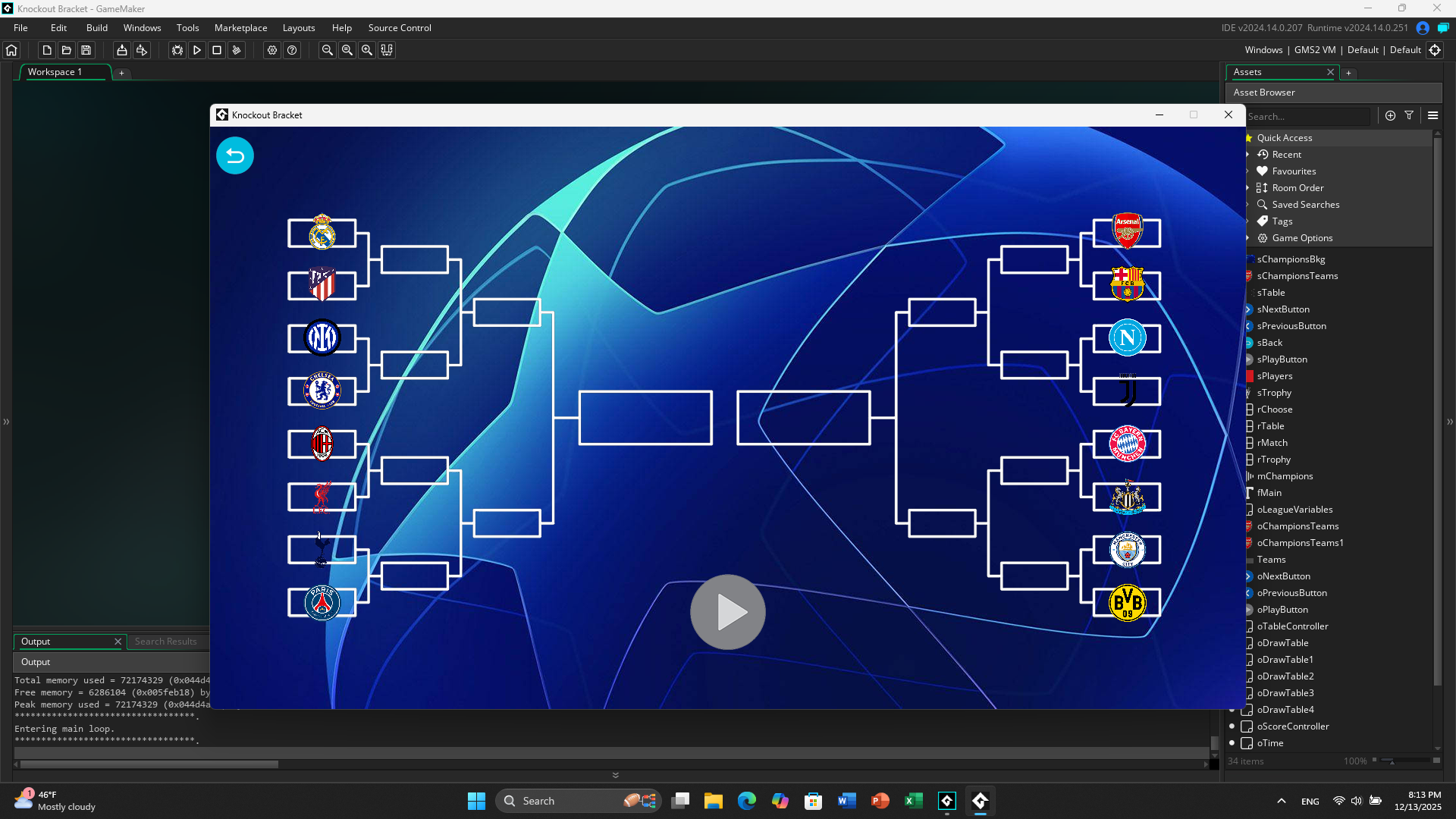The width and height of the screenshot is (1456, 819).
Task: Clean the project cache with the broom icon
Action: 237,50
